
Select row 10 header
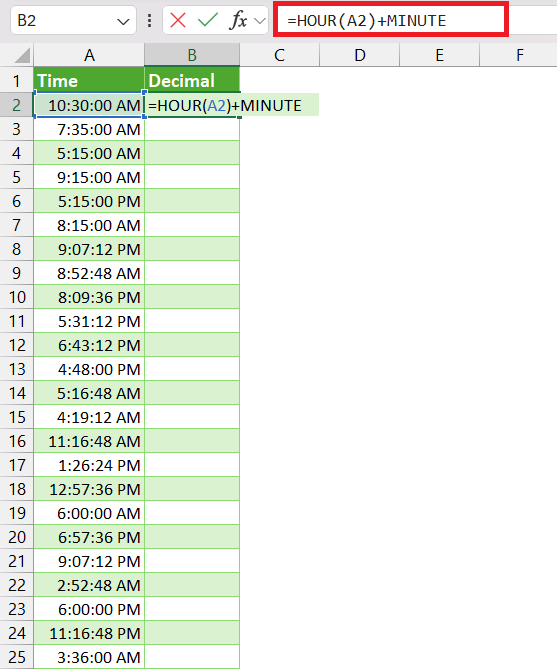coord(17,297)
